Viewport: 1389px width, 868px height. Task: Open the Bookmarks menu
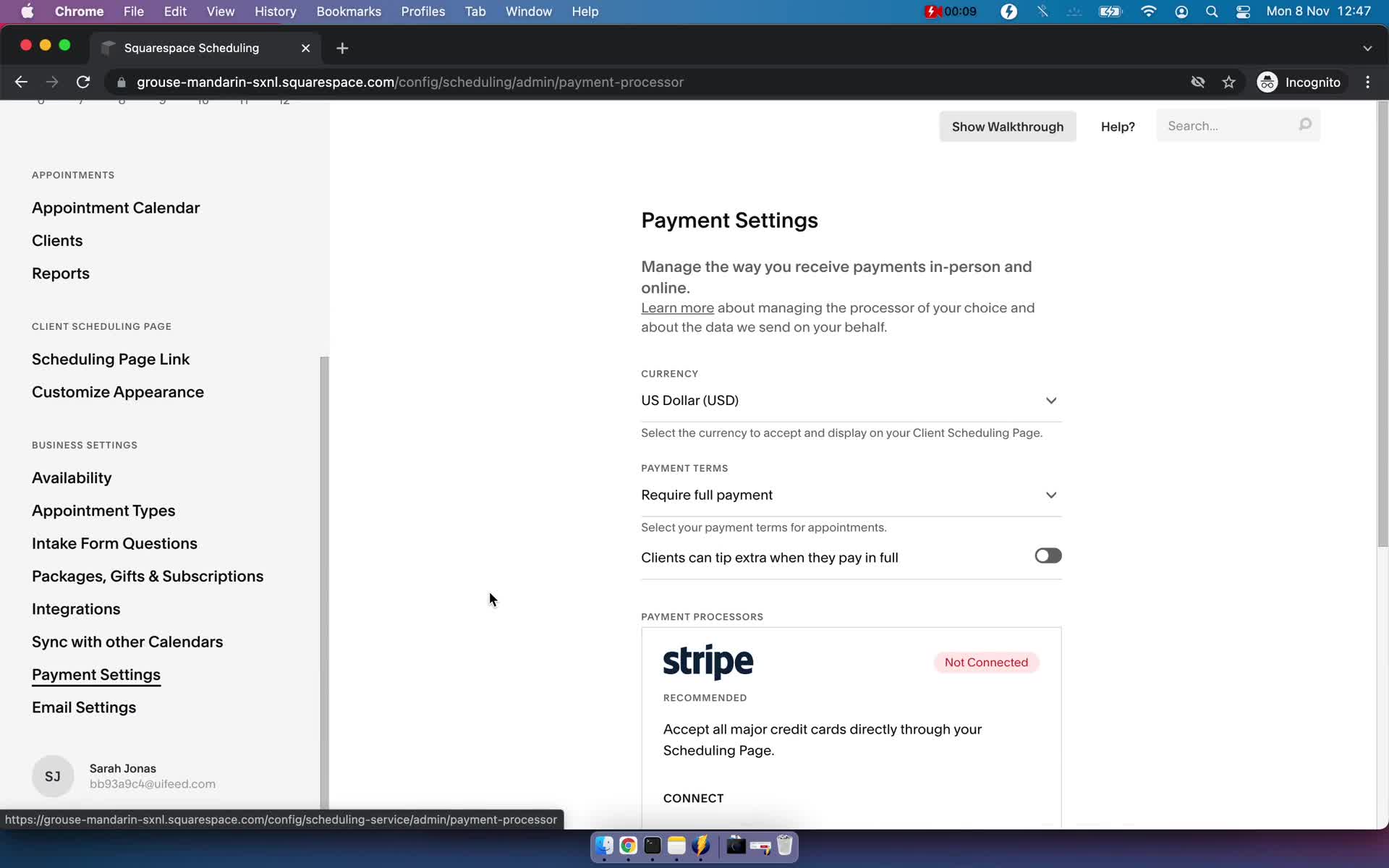(349, 12)
